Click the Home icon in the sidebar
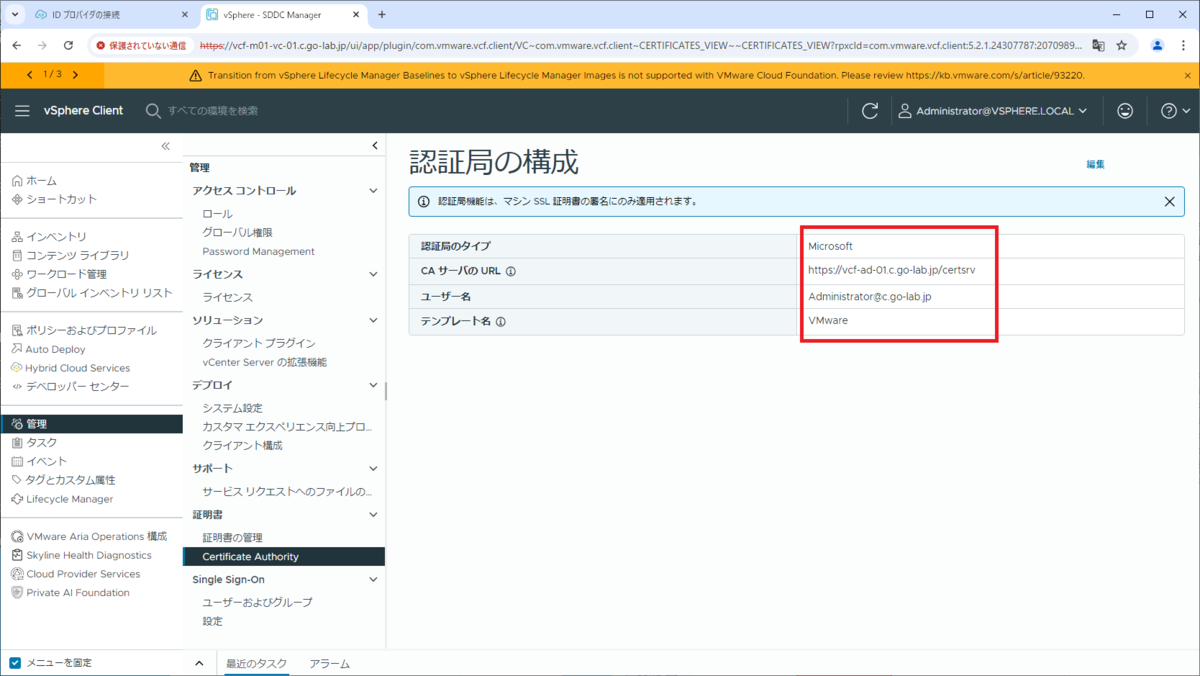Image resolution: width=1200 pixels, height=676 pixels. tap(17, 181)
